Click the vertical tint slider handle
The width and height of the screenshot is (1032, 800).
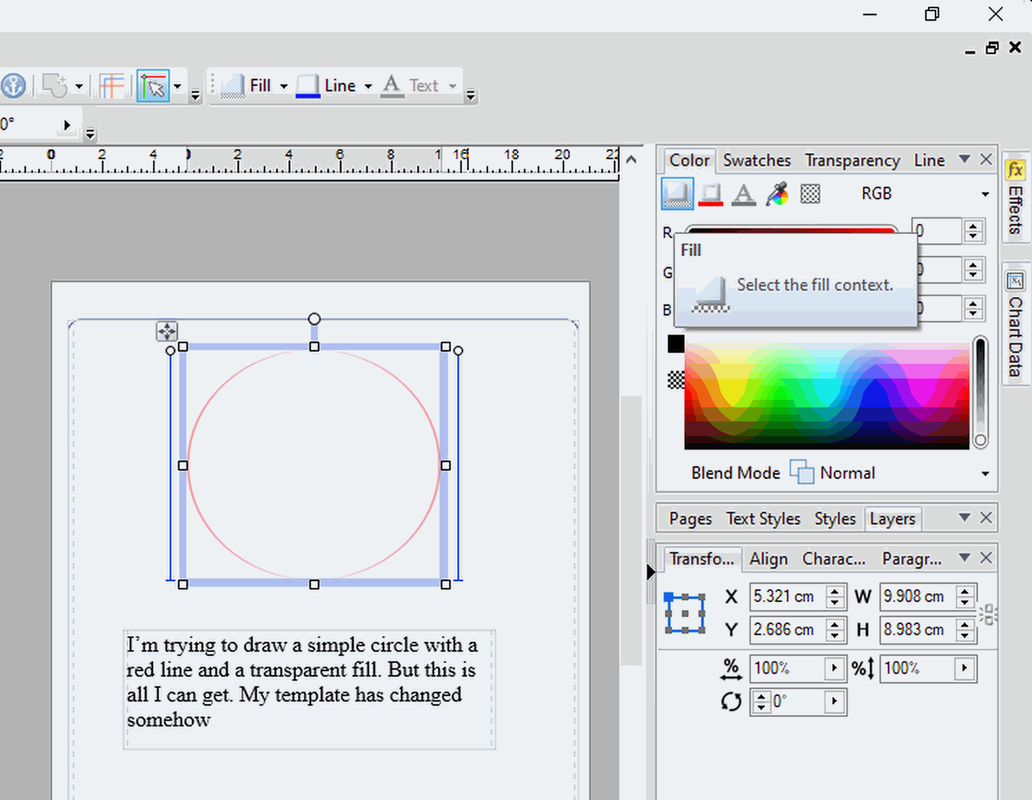point(980,440)
